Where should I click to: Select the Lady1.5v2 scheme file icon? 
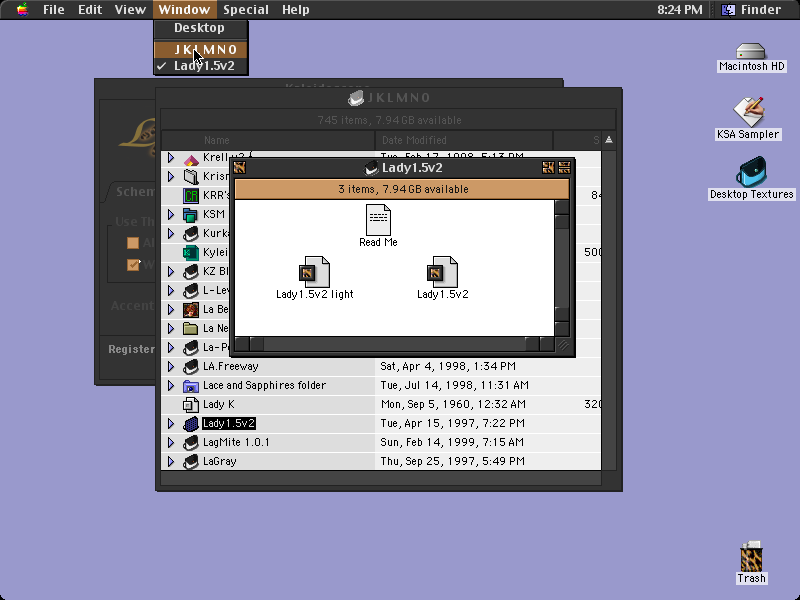point(442,272)
